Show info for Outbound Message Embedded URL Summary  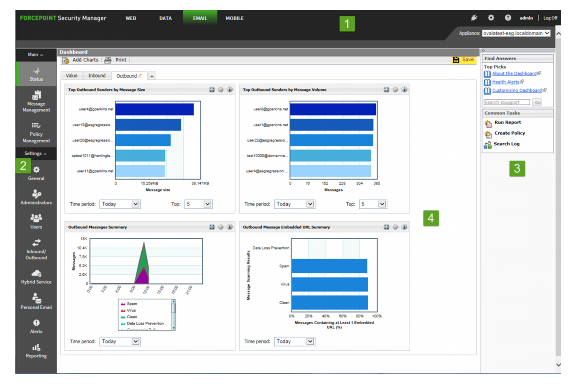404,227
